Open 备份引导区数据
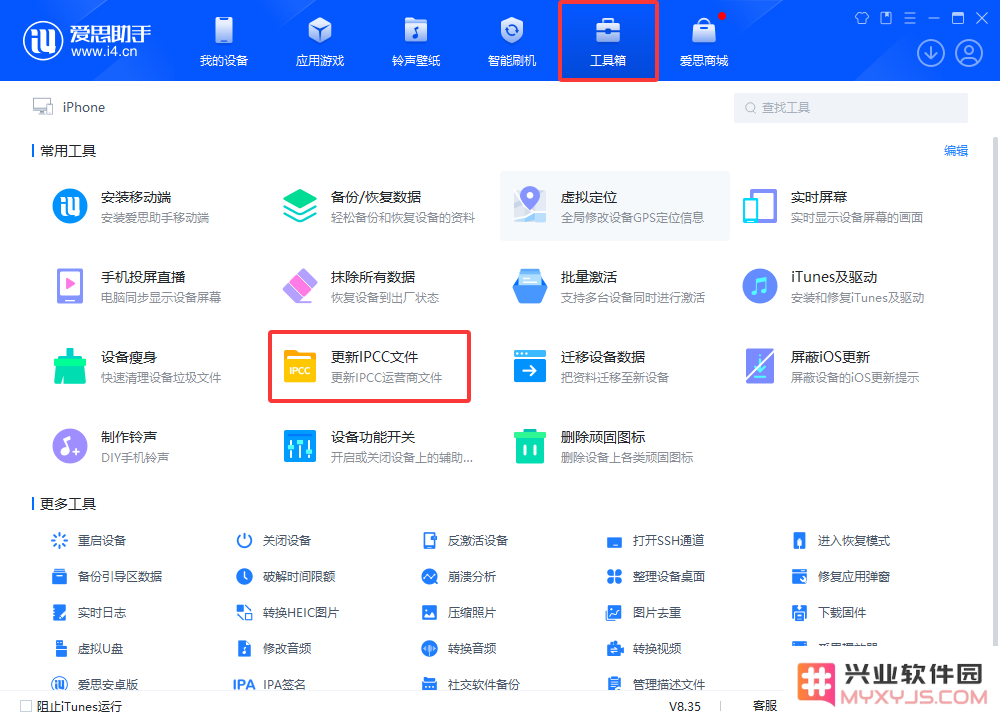This screenshot has width=1000, height=721. (107, 576)
